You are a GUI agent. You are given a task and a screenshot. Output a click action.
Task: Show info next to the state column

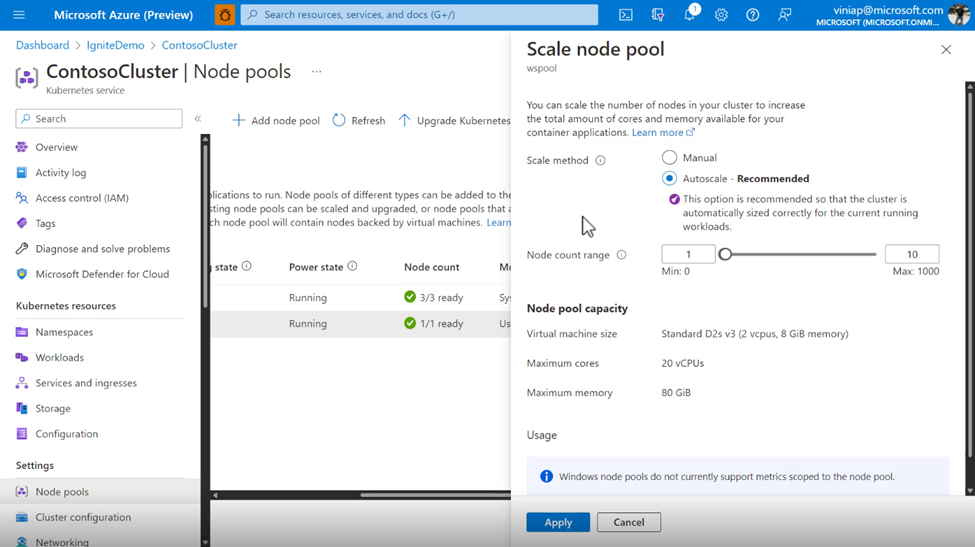click(x=247, y=266)
